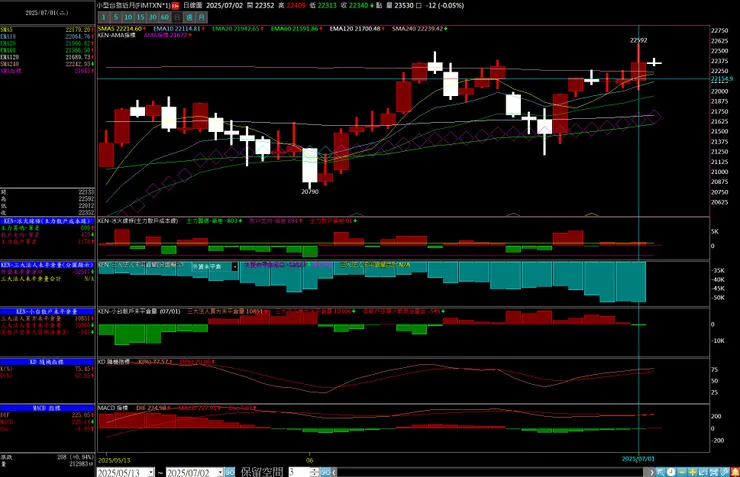Click the 保留空間 value field
This screenshot has width=740, height=477.
[x=299, y=472]
